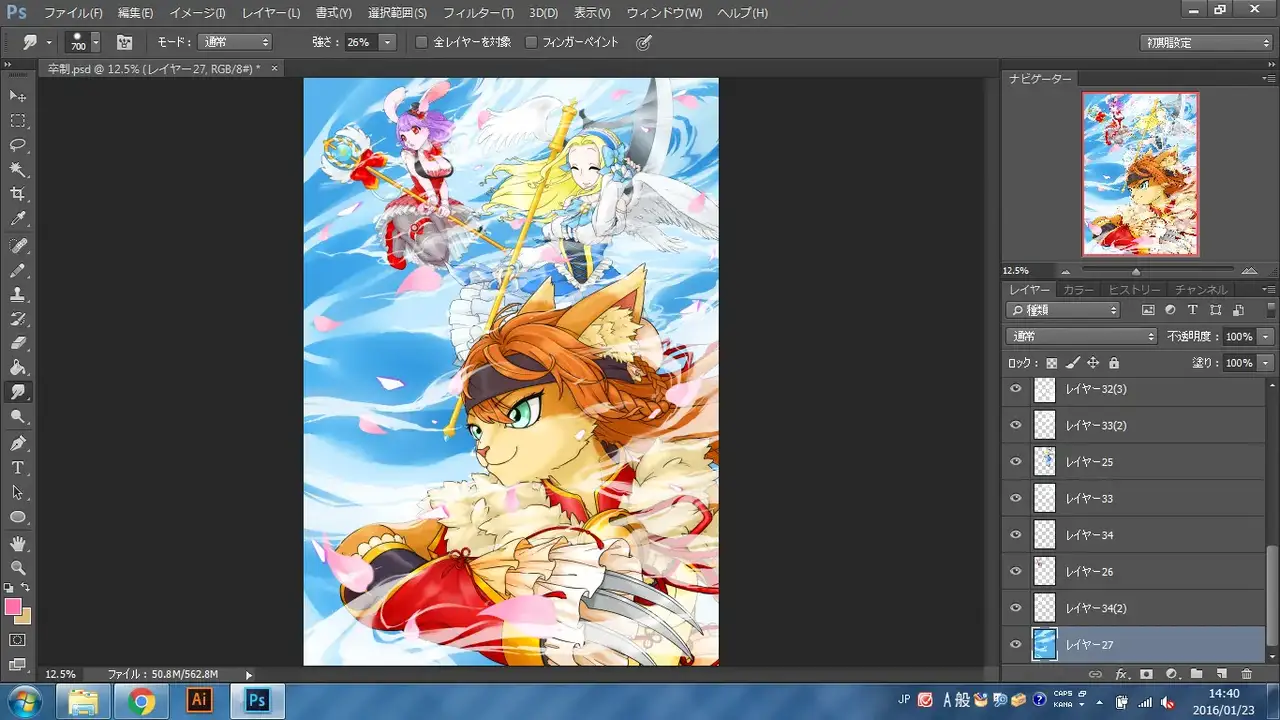Hide layer レイヤー25 with its eye icon
Screen dimensions: 1280x720
1016,462
